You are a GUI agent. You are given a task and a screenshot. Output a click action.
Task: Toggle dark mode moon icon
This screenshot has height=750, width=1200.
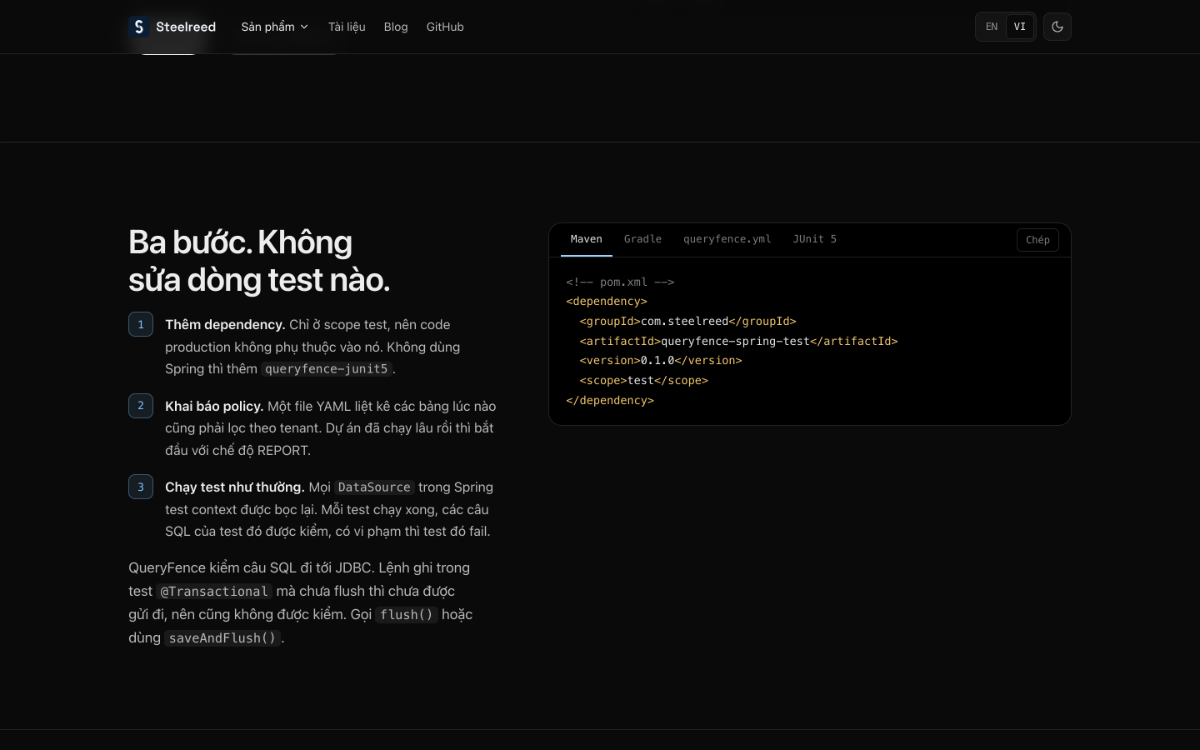[x=1057, y=27]
